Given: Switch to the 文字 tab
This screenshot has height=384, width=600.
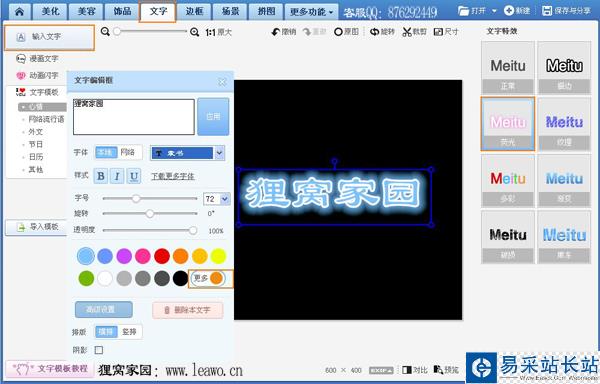Looking at the screenshot, I should coord(158,11).
